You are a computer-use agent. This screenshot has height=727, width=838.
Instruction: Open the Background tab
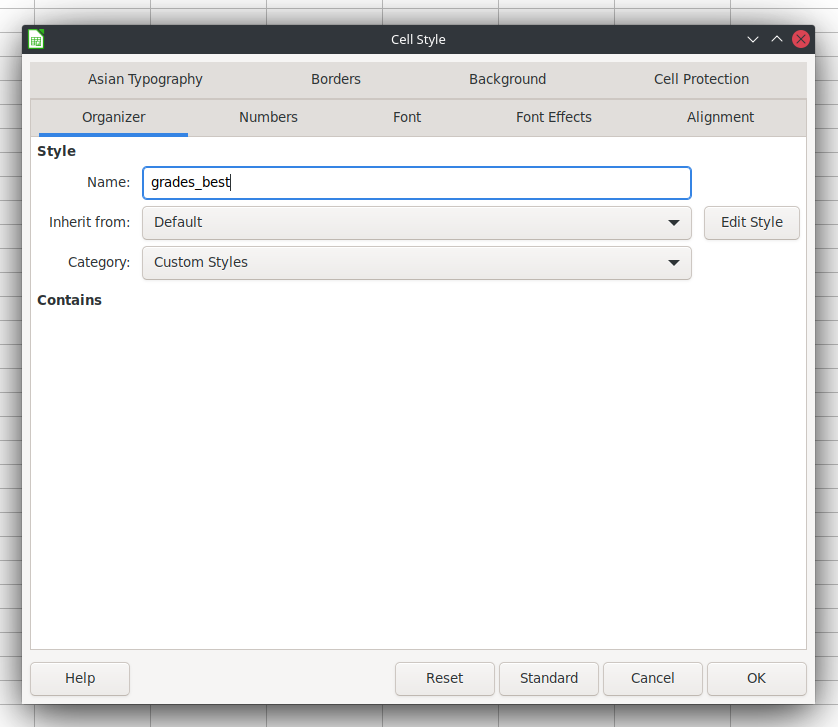click(508, 79)
